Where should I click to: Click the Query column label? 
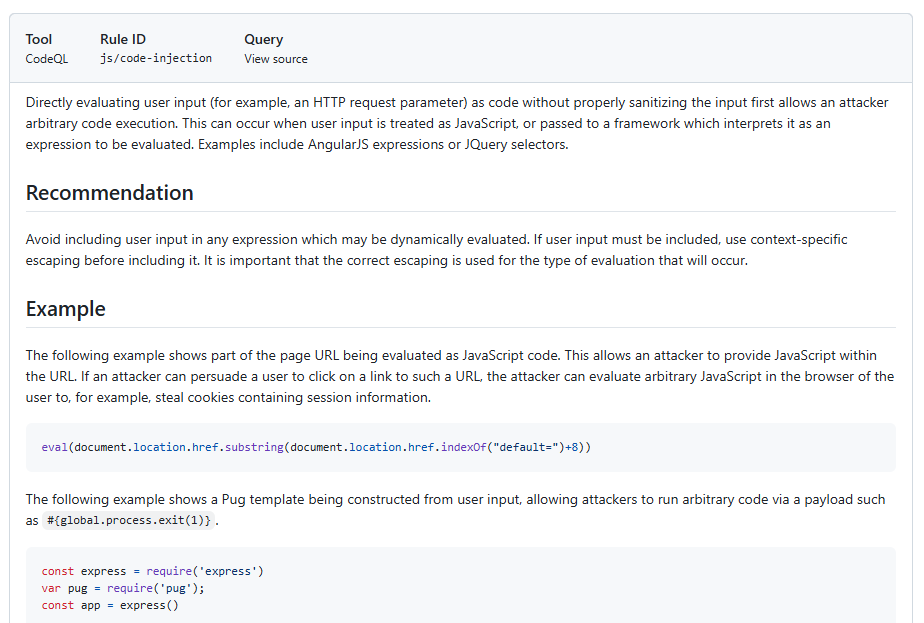coord(263,39)
